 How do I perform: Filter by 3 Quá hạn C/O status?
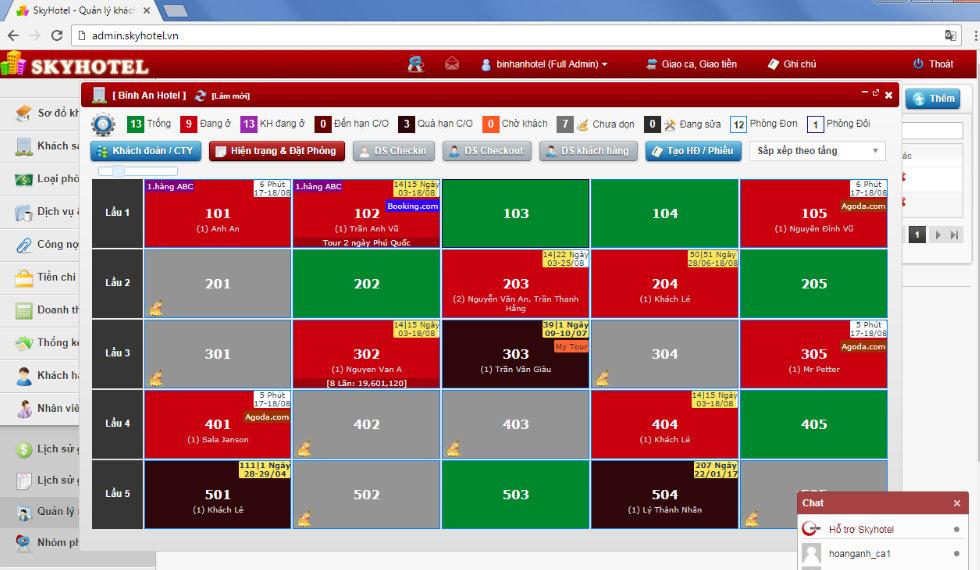pos(436,124)
